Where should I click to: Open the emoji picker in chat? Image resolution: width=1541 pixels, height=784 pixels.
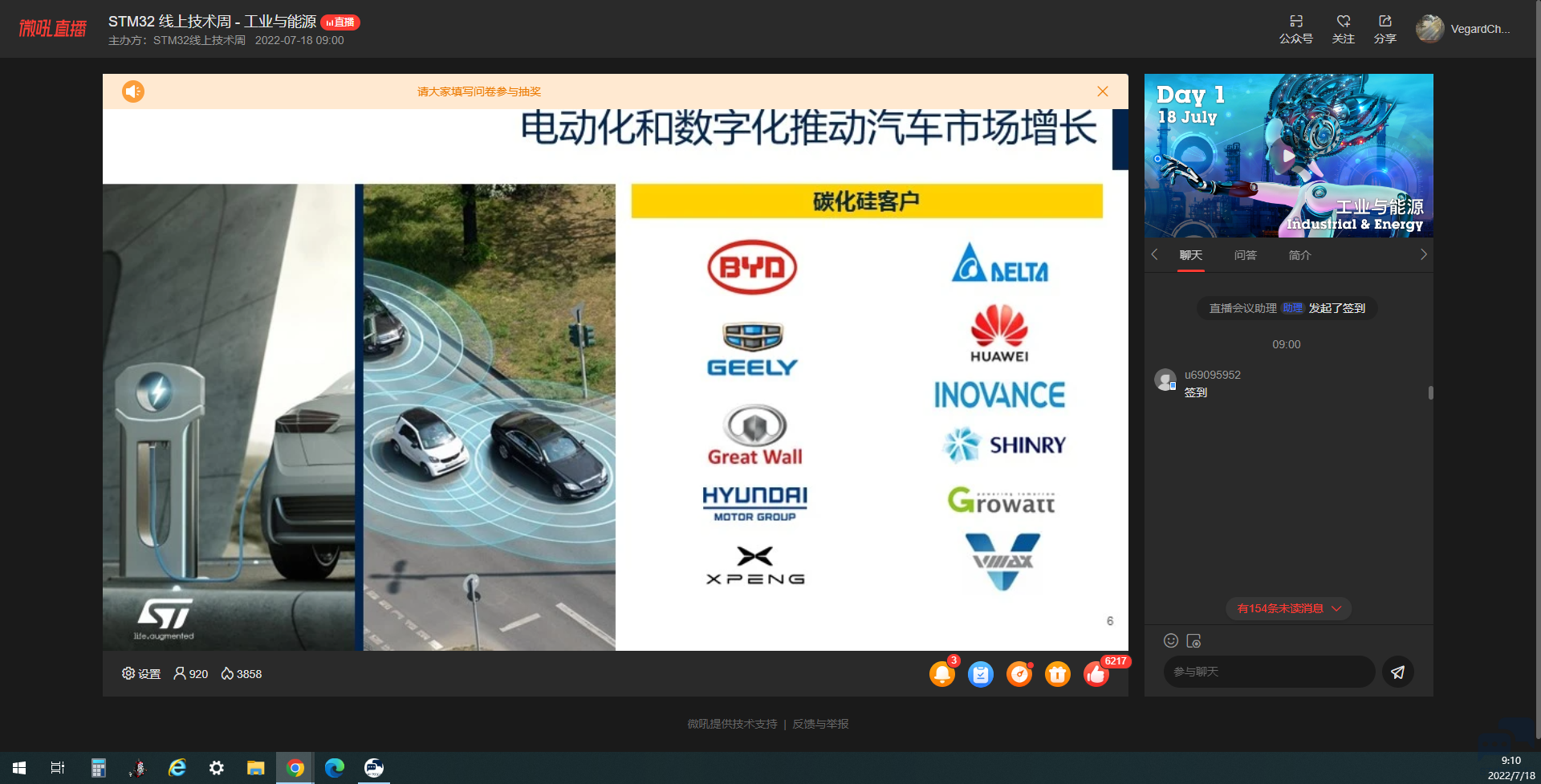tap(1171, 640)
